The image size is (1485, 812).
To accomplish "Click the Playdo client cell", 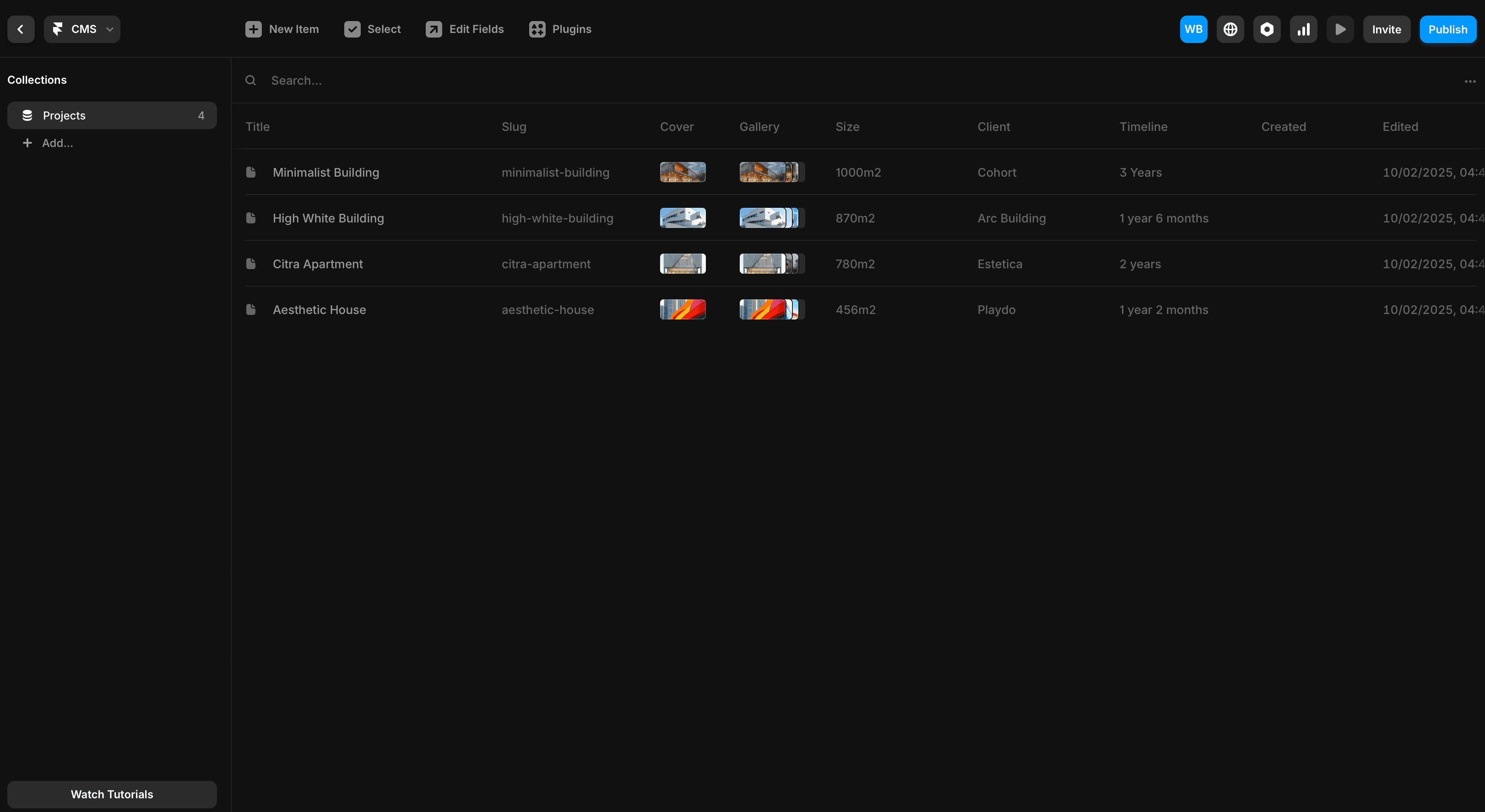I will point(996,310).
